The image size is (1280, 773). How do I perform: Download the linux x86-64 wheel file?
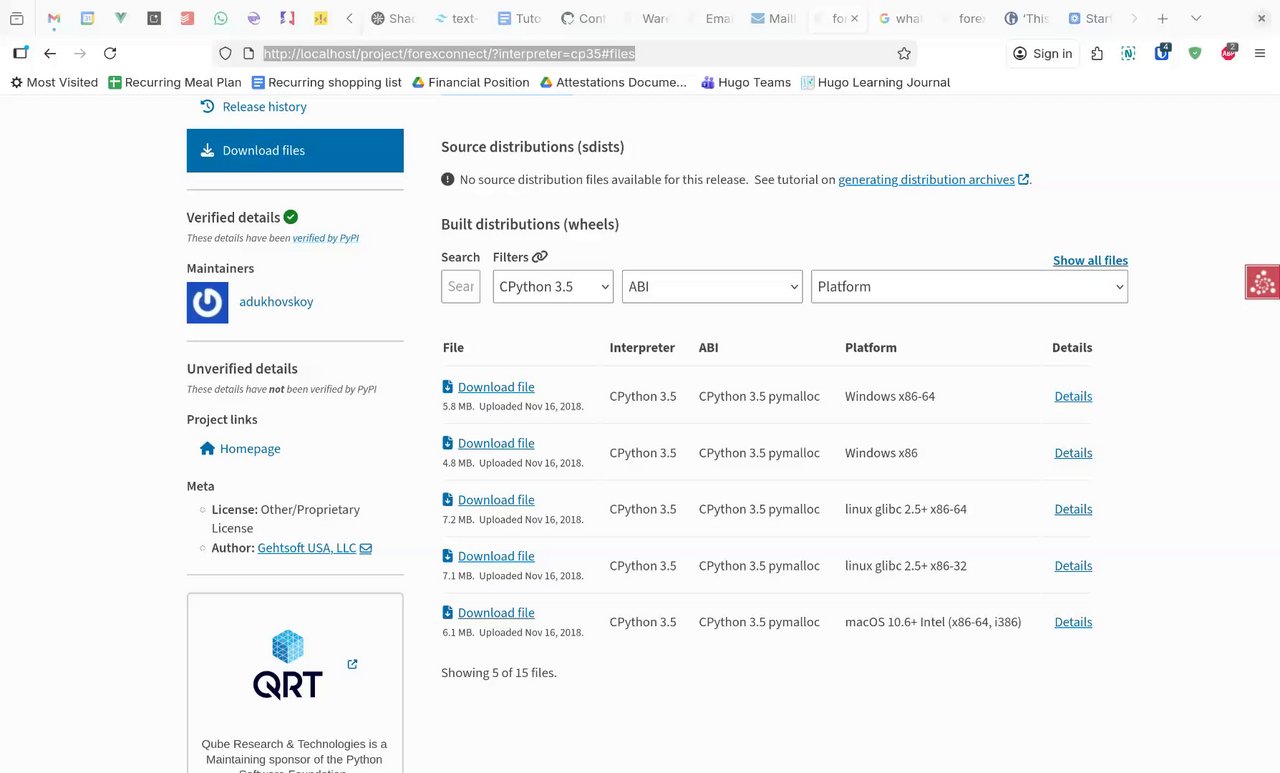coord(496,500)
